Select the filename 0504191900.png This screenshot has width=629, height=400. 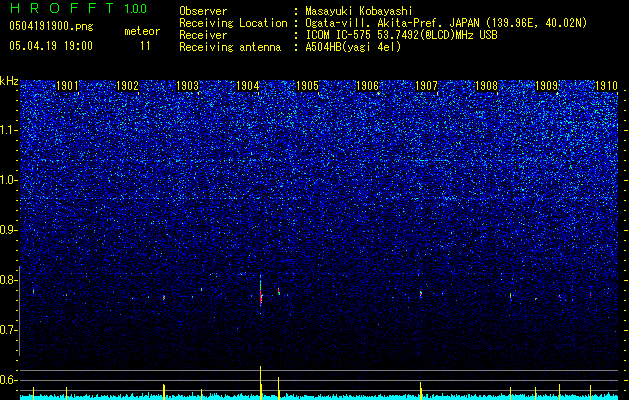pyautogui.click(x=51, y=26)
